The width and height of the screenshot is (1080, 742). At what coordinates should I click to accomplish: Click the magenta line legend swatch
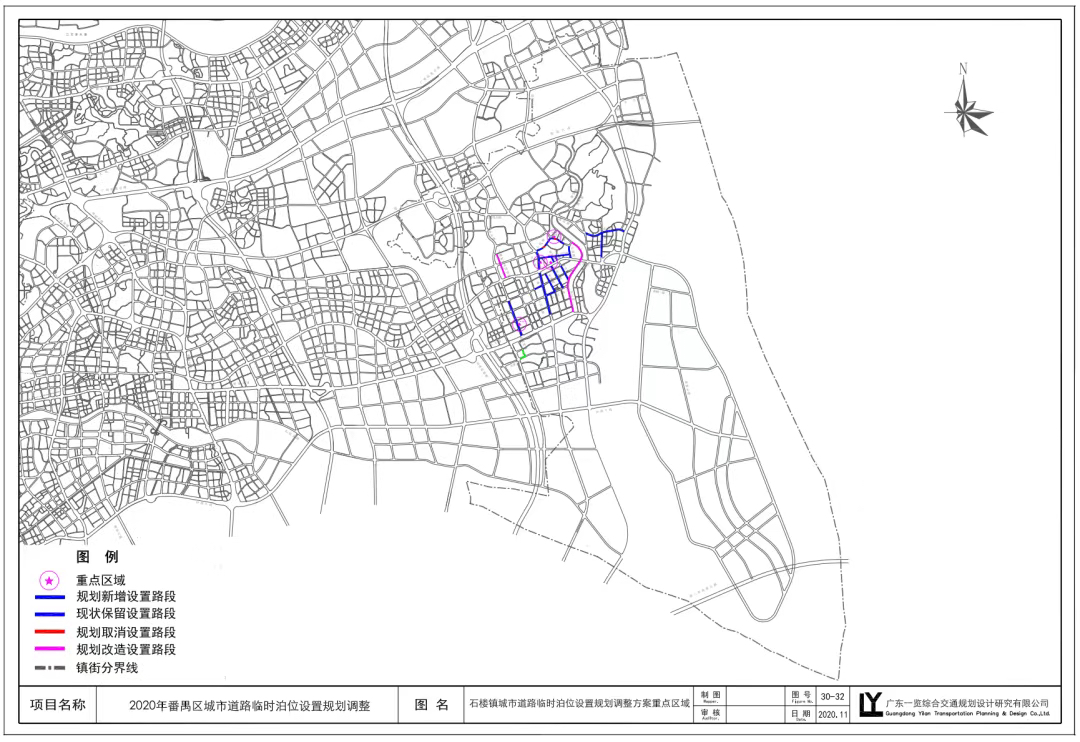[50, 649]
